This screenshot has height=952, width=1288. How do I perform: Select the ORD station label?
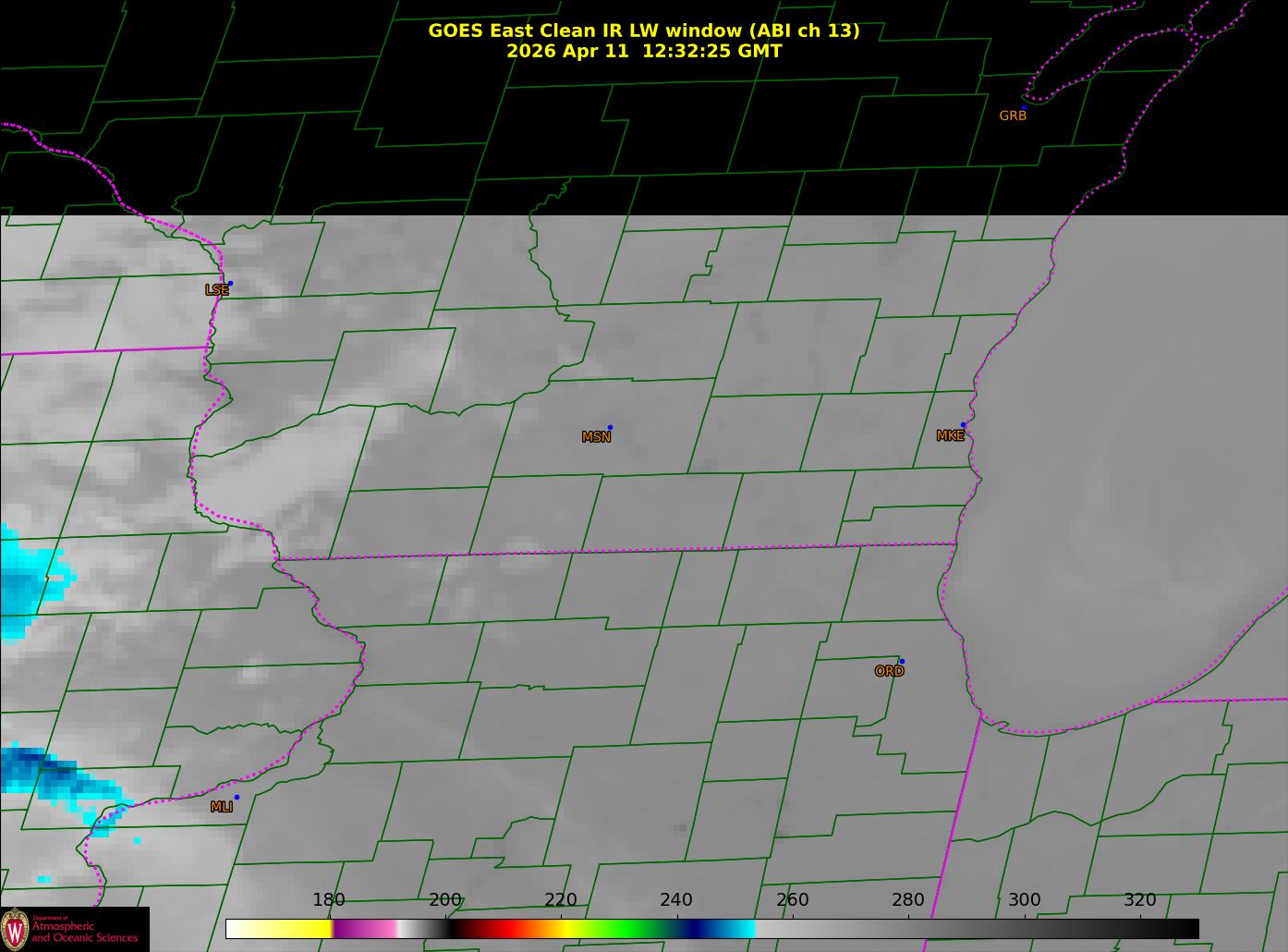tap(889, 671)
